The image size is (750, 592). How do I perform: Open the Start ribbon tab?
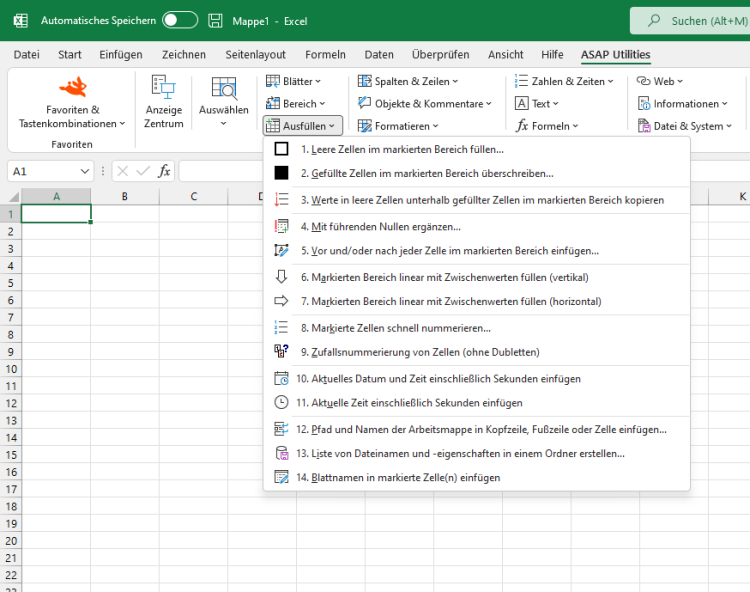click(x=70, y=55)
